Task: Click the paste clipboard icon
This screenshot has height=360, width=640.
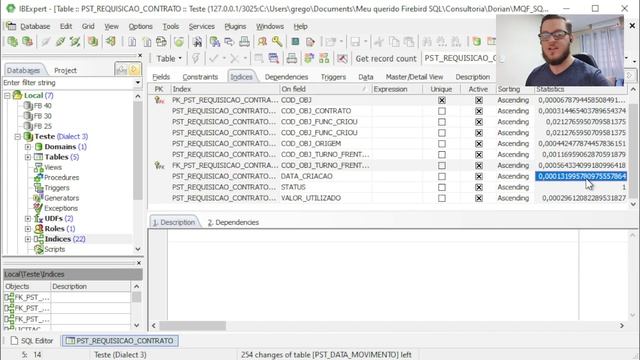Action: click(409, 41)
